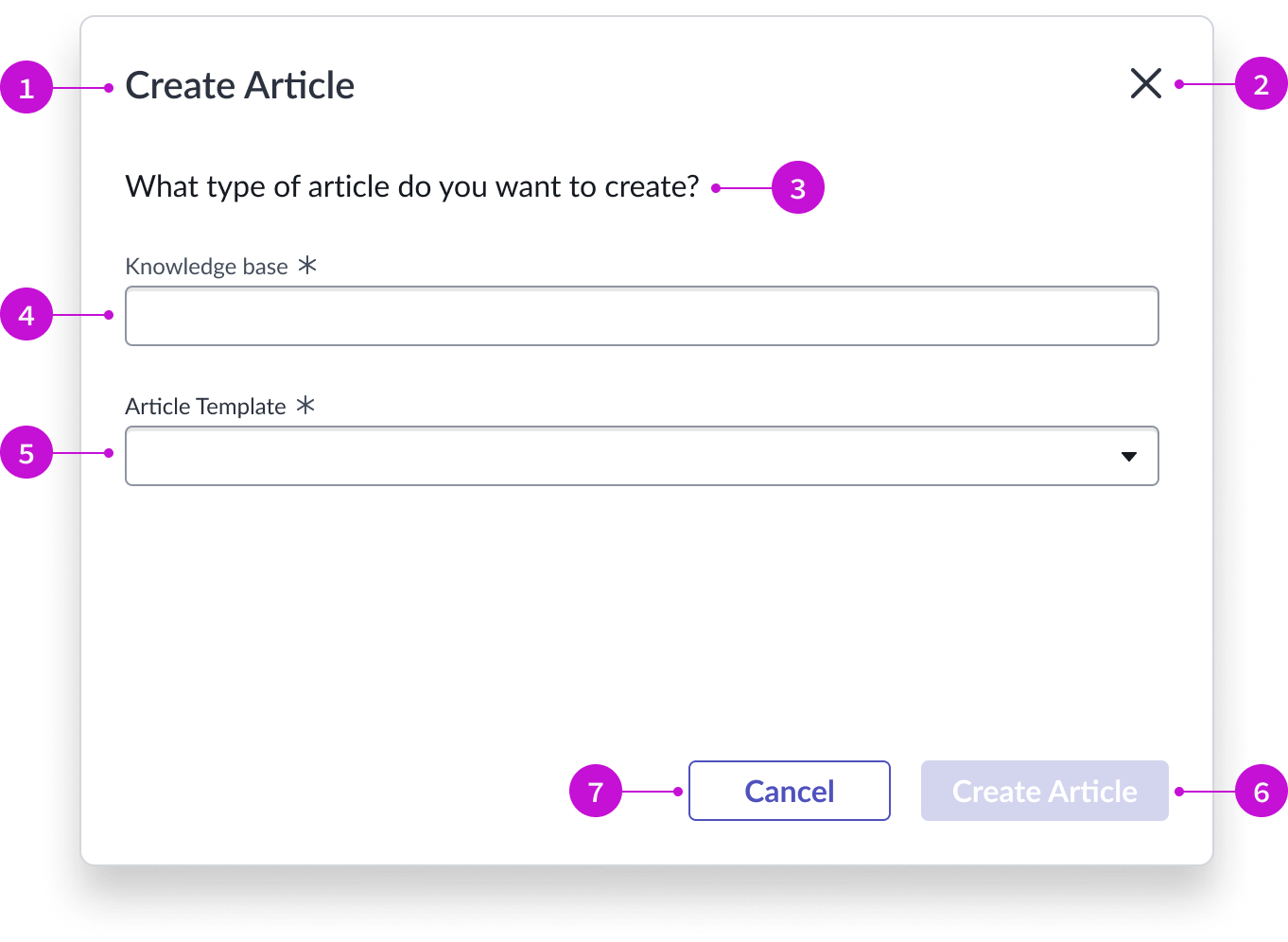Click the disabled Create Article button
Image resolution: width=1288 pixels, height=942 pixels.
pos(1044,791)
